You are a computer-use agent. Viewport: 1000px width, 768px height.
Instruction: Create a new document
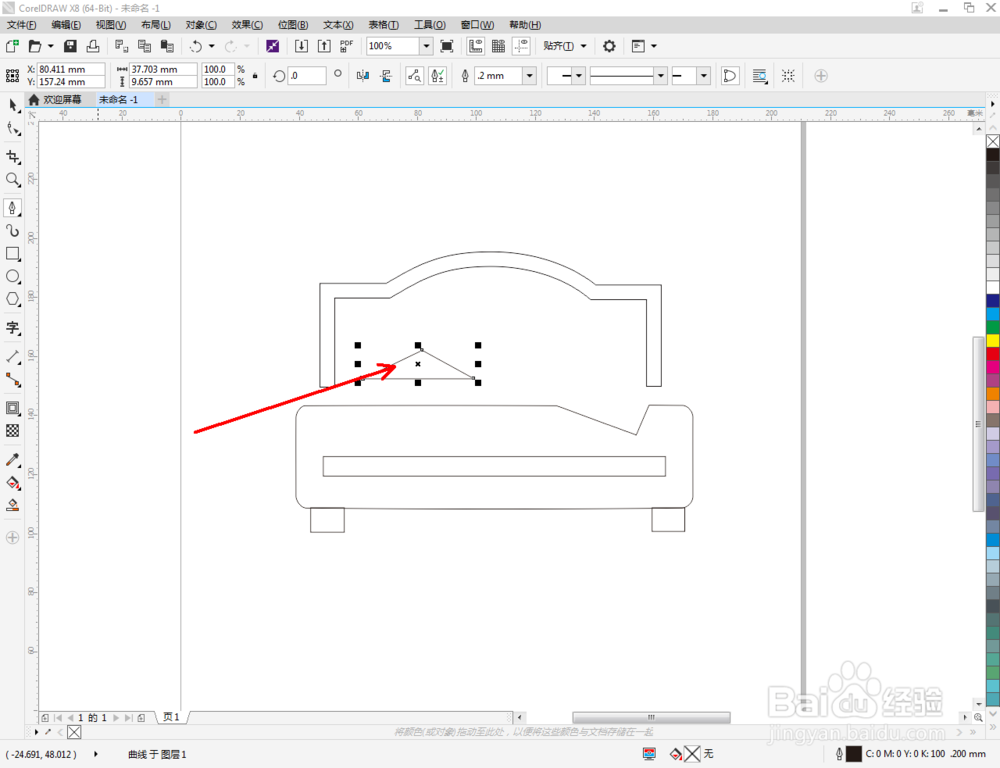click(x=12, y=46)
